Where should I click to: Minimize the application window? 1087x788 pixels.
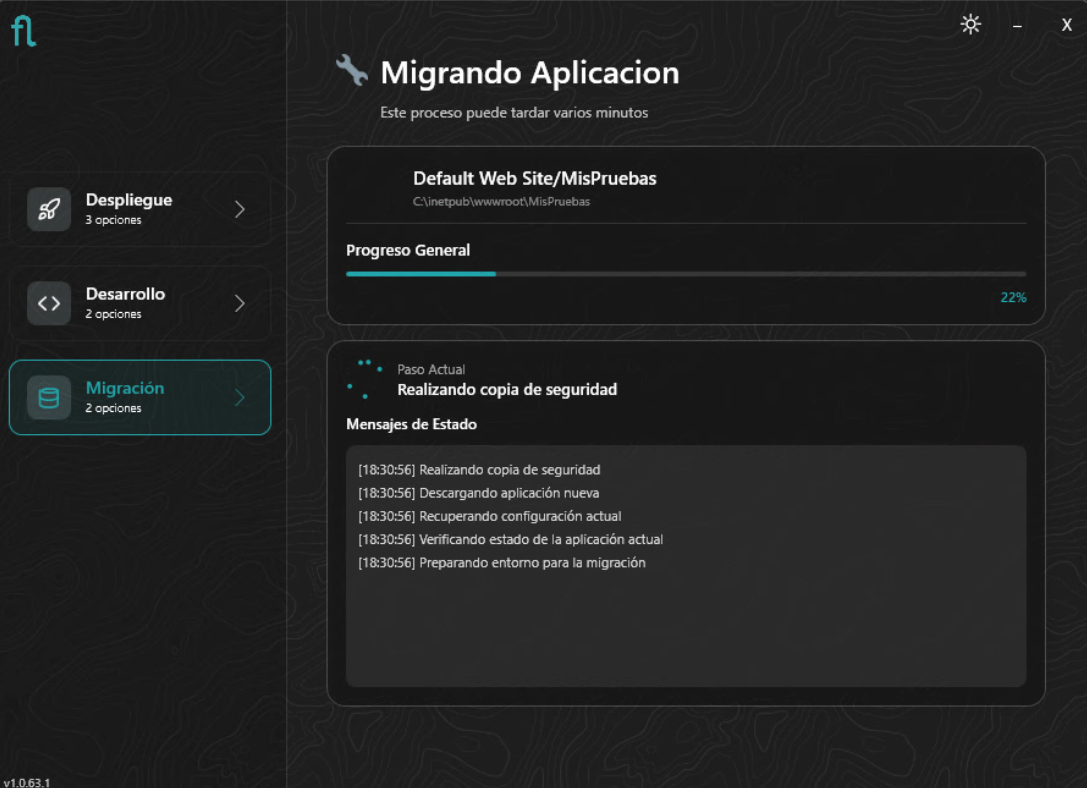click(1017, 26)
